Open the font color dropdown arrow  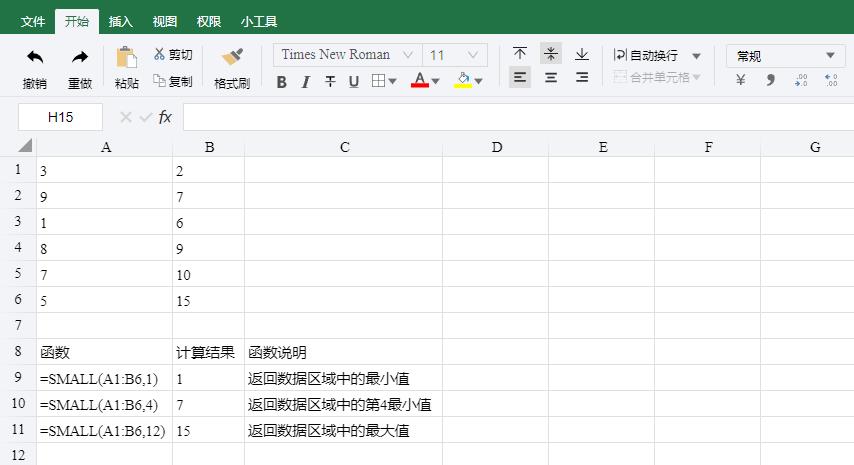click(435, 82)
